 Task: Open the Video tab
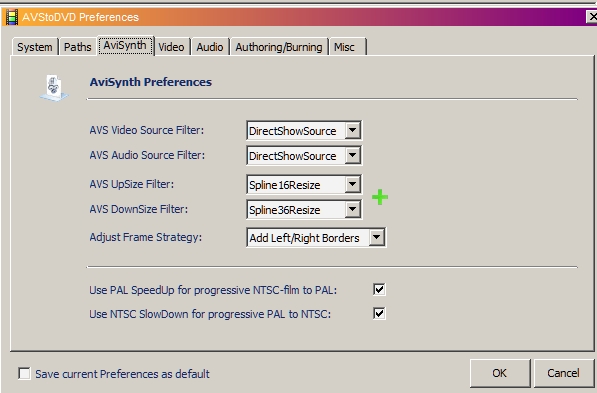[x=171, y=47]
